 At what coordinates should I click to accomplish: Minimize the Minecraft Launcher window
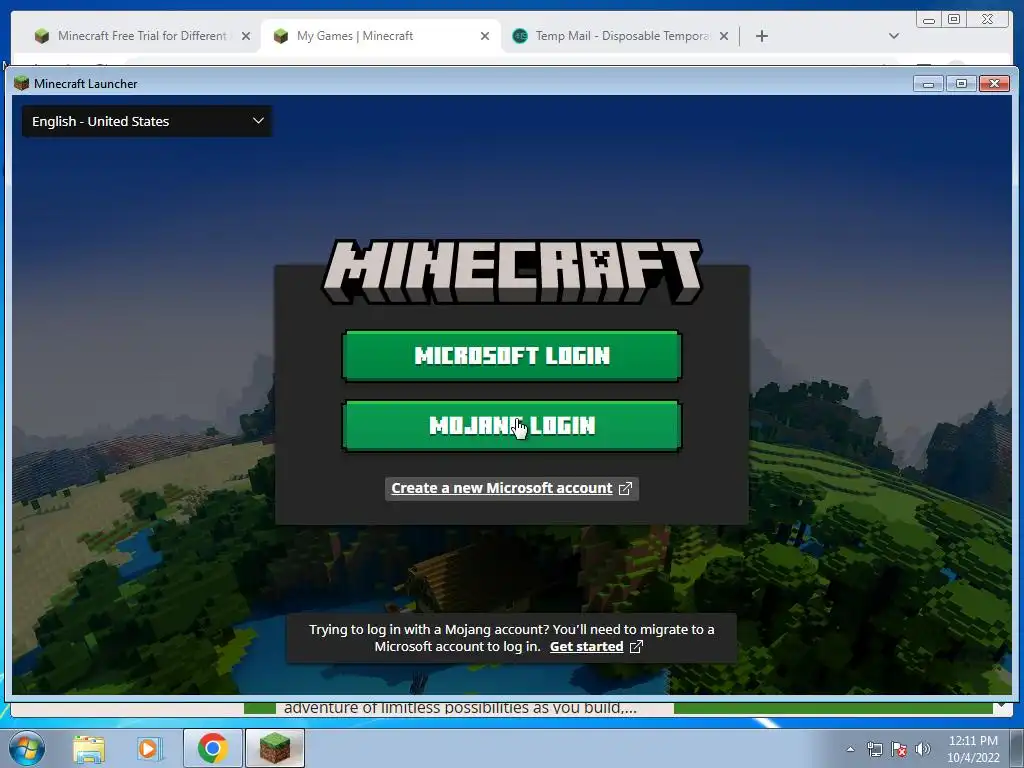(x=928, y=84)
